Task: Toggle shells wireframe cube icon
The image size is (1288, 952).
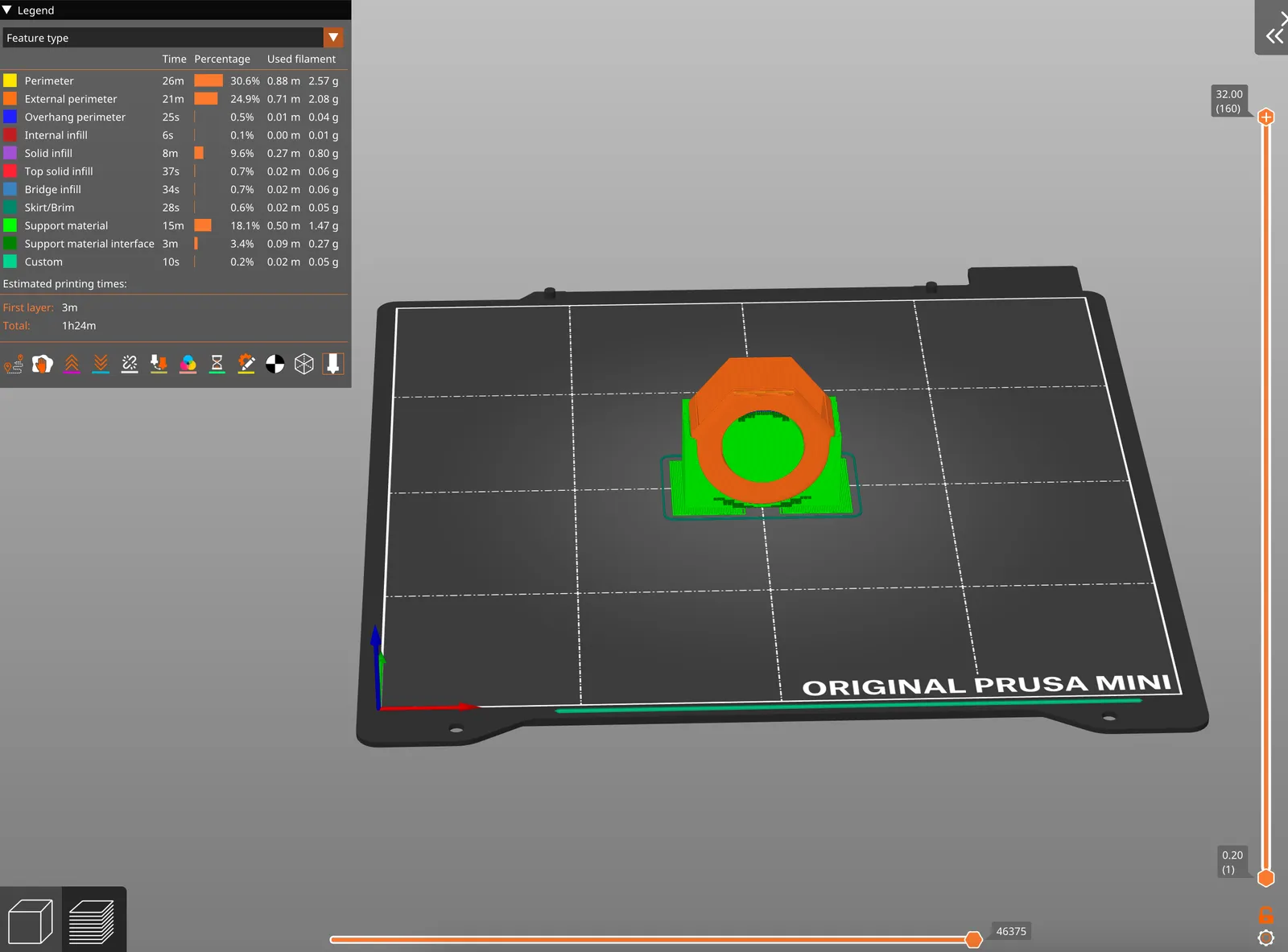Action: [x=303, y=365]
